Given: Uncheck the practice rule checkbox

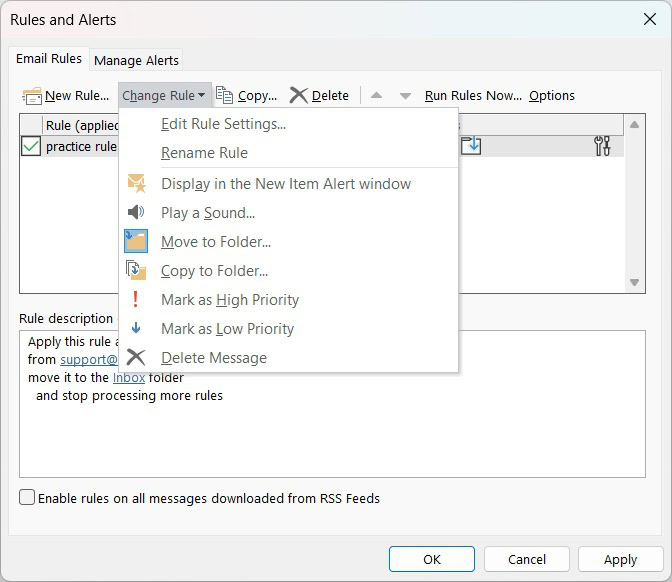Looking at the screenshot, I should (31, 146).
